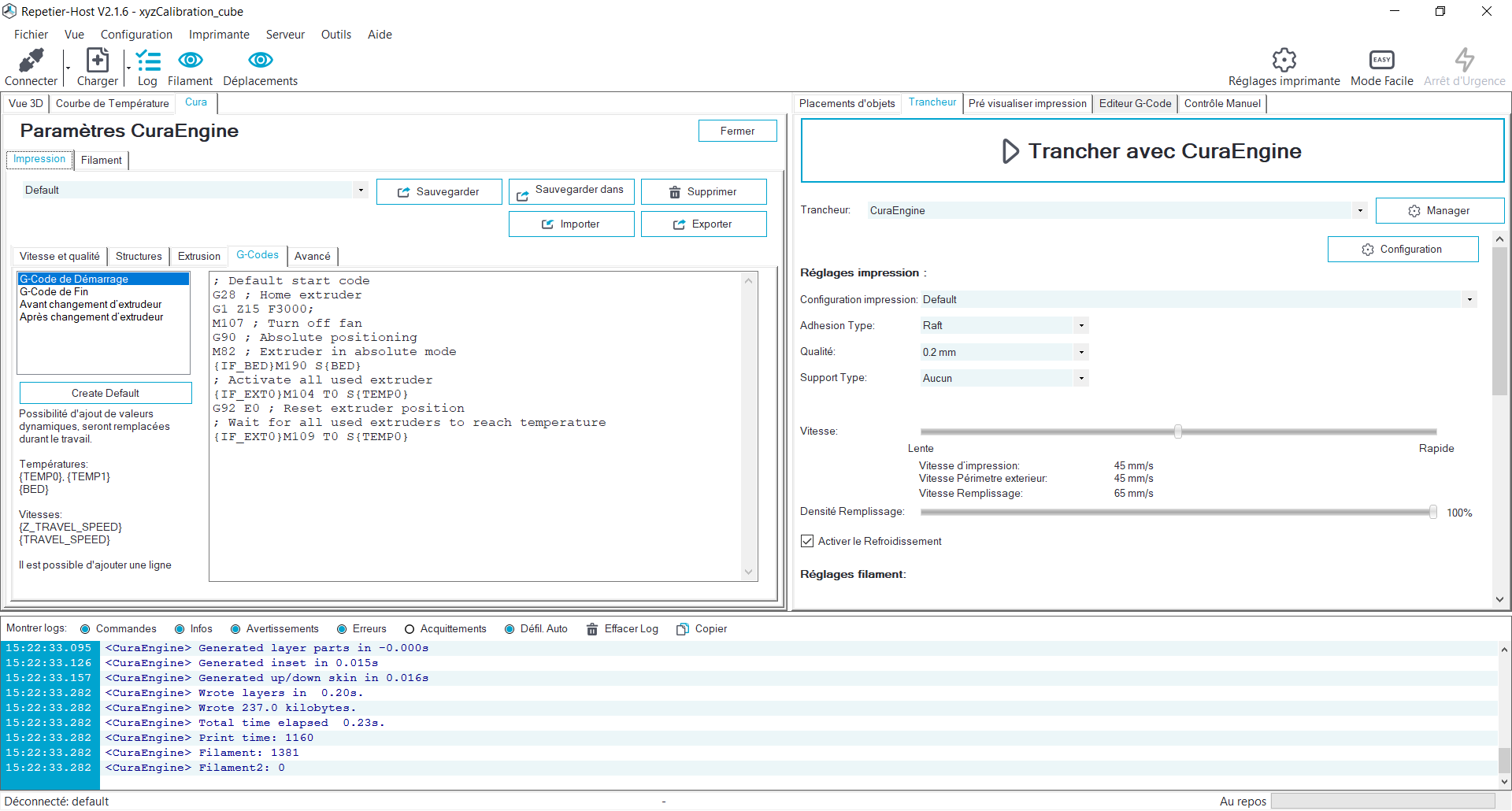Screen dimensions: 1512x811
Task: Toggle the Log list icon
Action: point(147,60)
